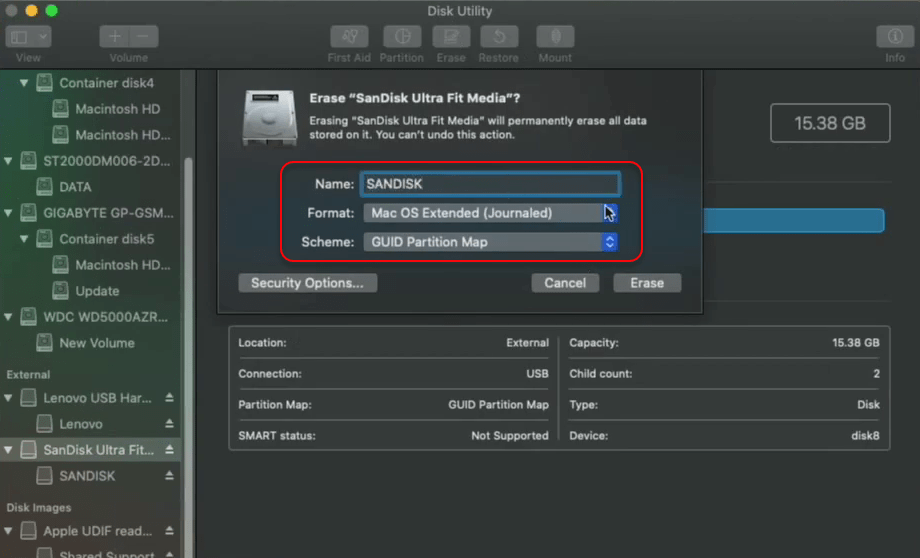
Task: Click the Not Supported SMART status value
Action: [509, 436]
